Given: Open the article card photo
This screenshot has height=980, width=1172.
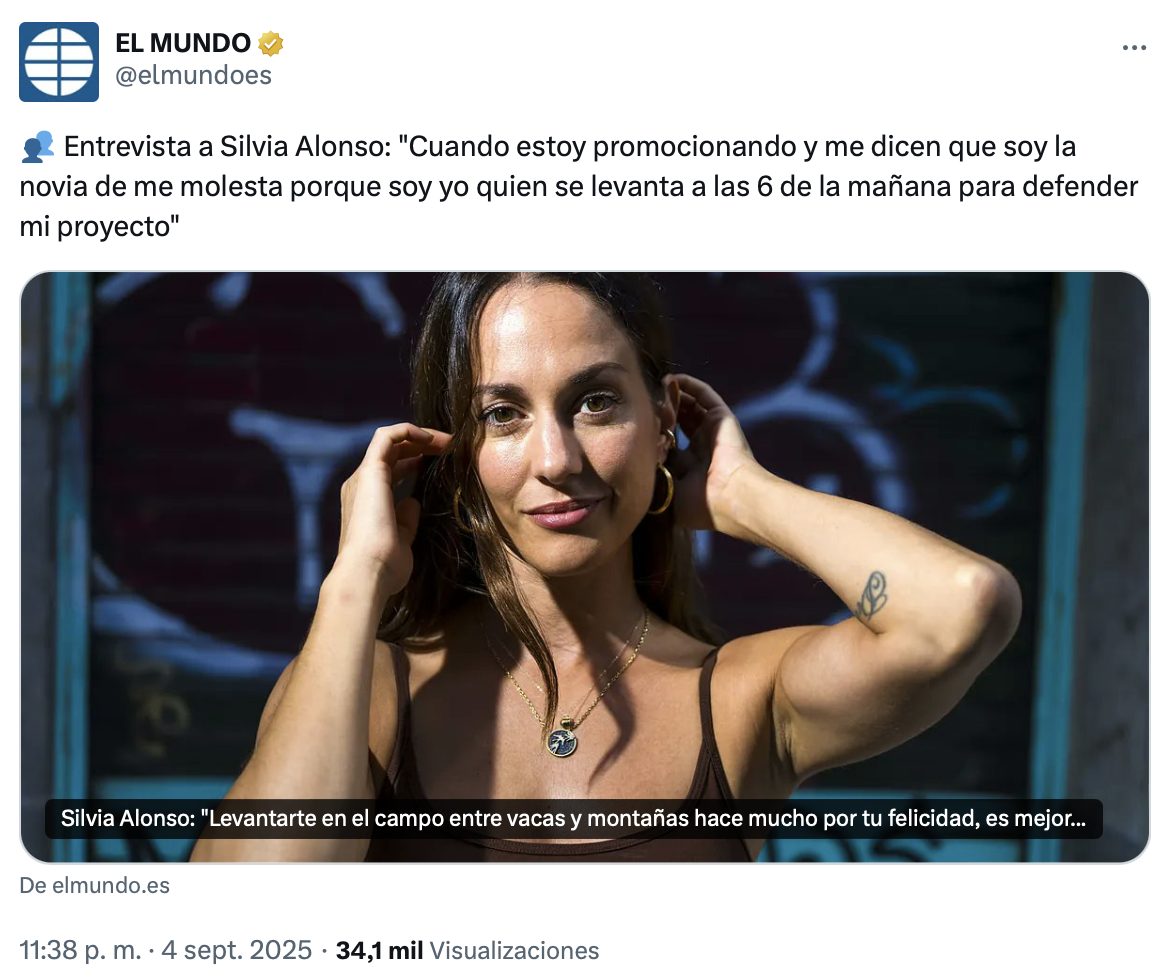Looking at the screenshot, I should (x=585, y=567).
